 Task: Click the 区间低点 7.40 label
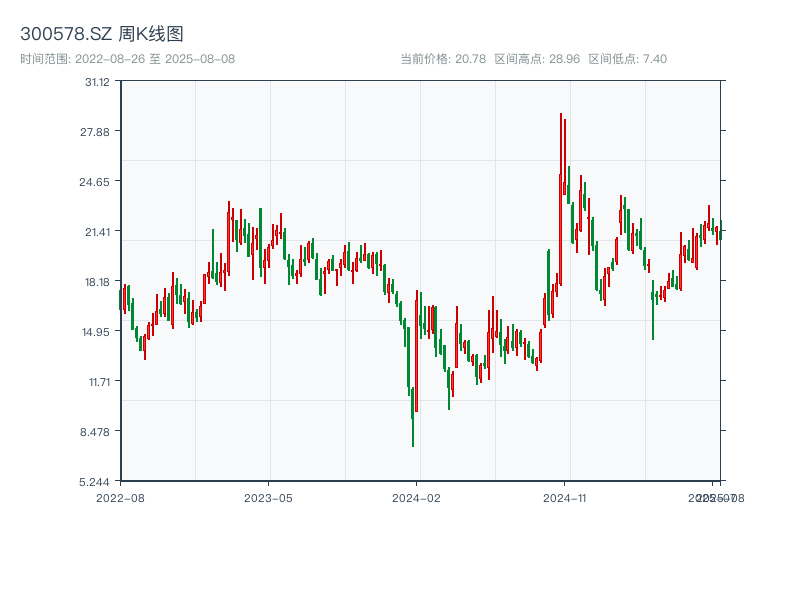click(627, 59)
